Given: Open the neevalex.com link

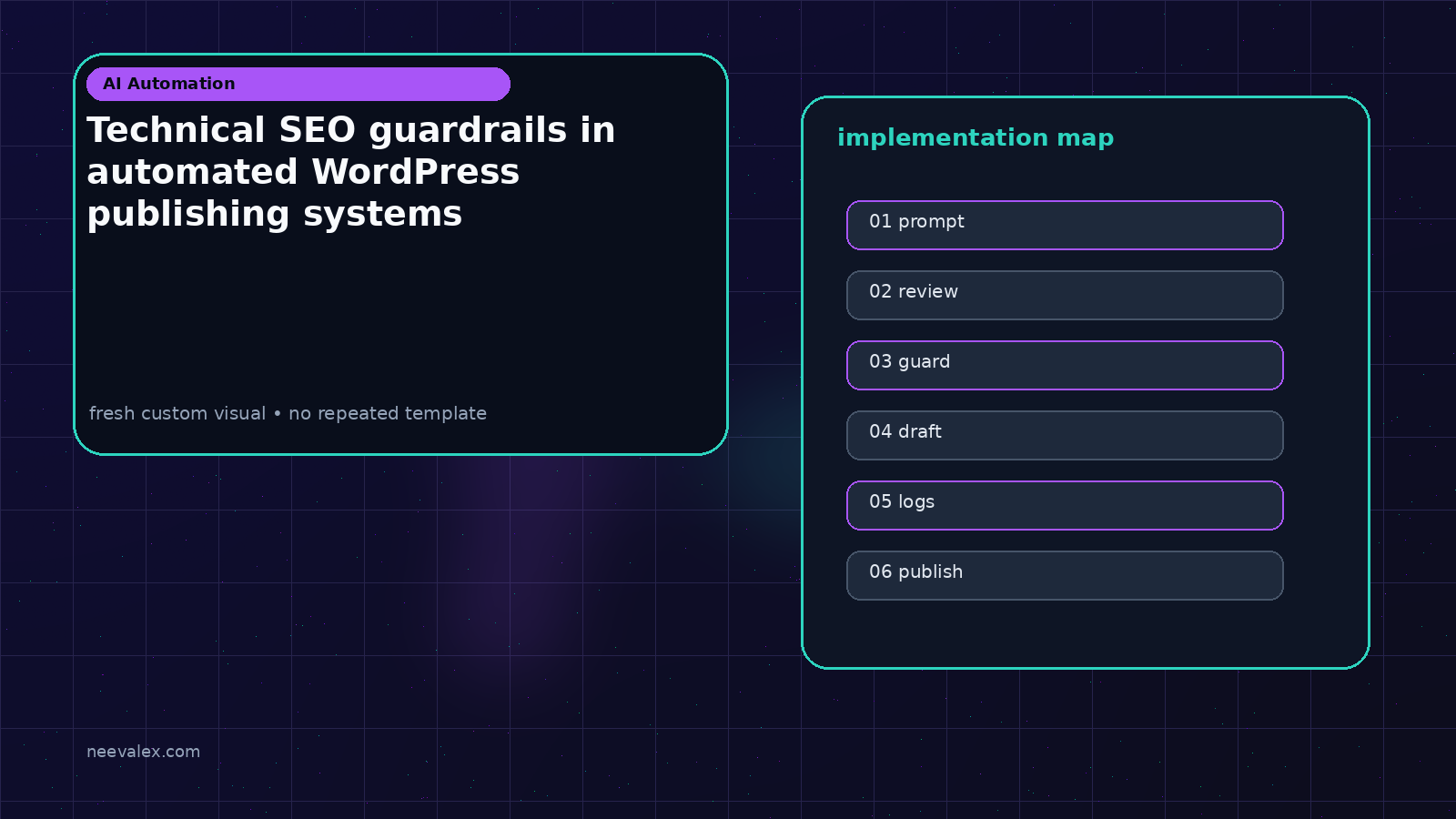Looking at the screenshot, I should (x=143, y=752).
